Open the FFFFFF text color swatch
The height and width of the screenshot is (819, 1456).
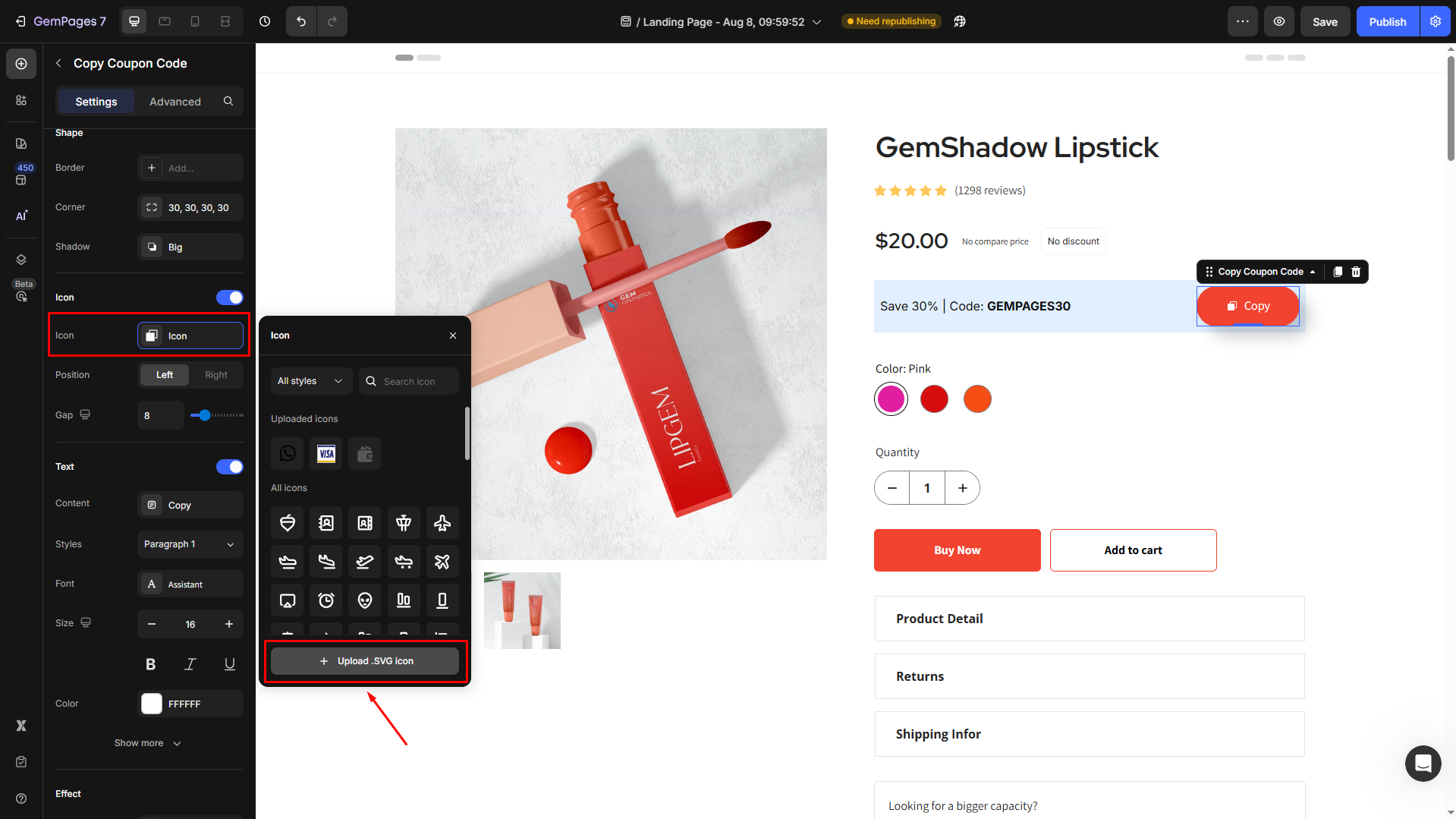tap(152, 704)
